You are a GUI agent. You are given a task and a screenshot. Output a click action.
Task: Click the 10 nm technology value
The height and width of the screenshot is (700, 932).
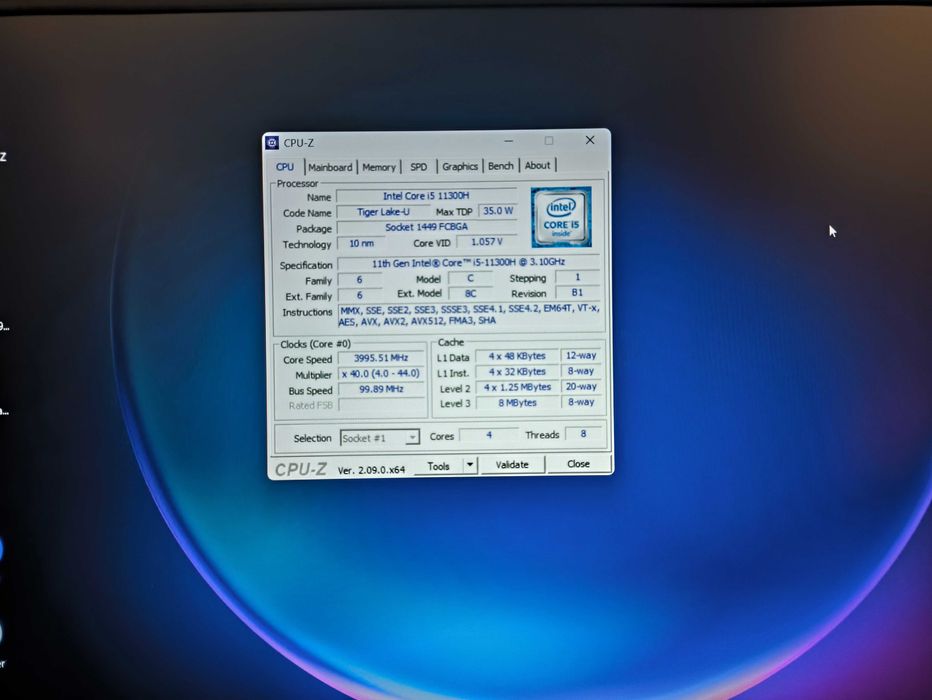361,243
